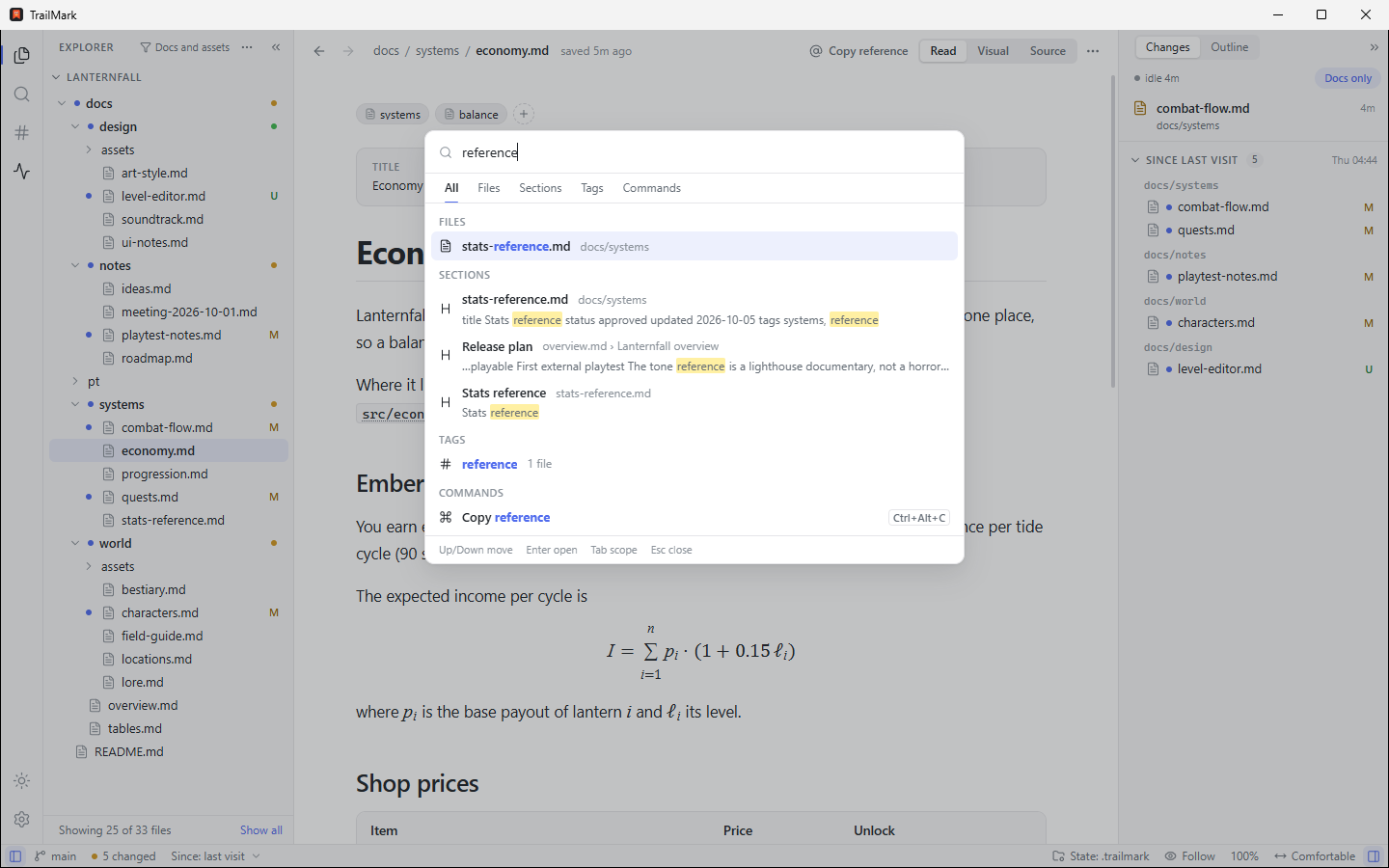Viewport: 1389px width, 868px height.
Task: Run the Copy reference command result
Action: tap(694, 518)
